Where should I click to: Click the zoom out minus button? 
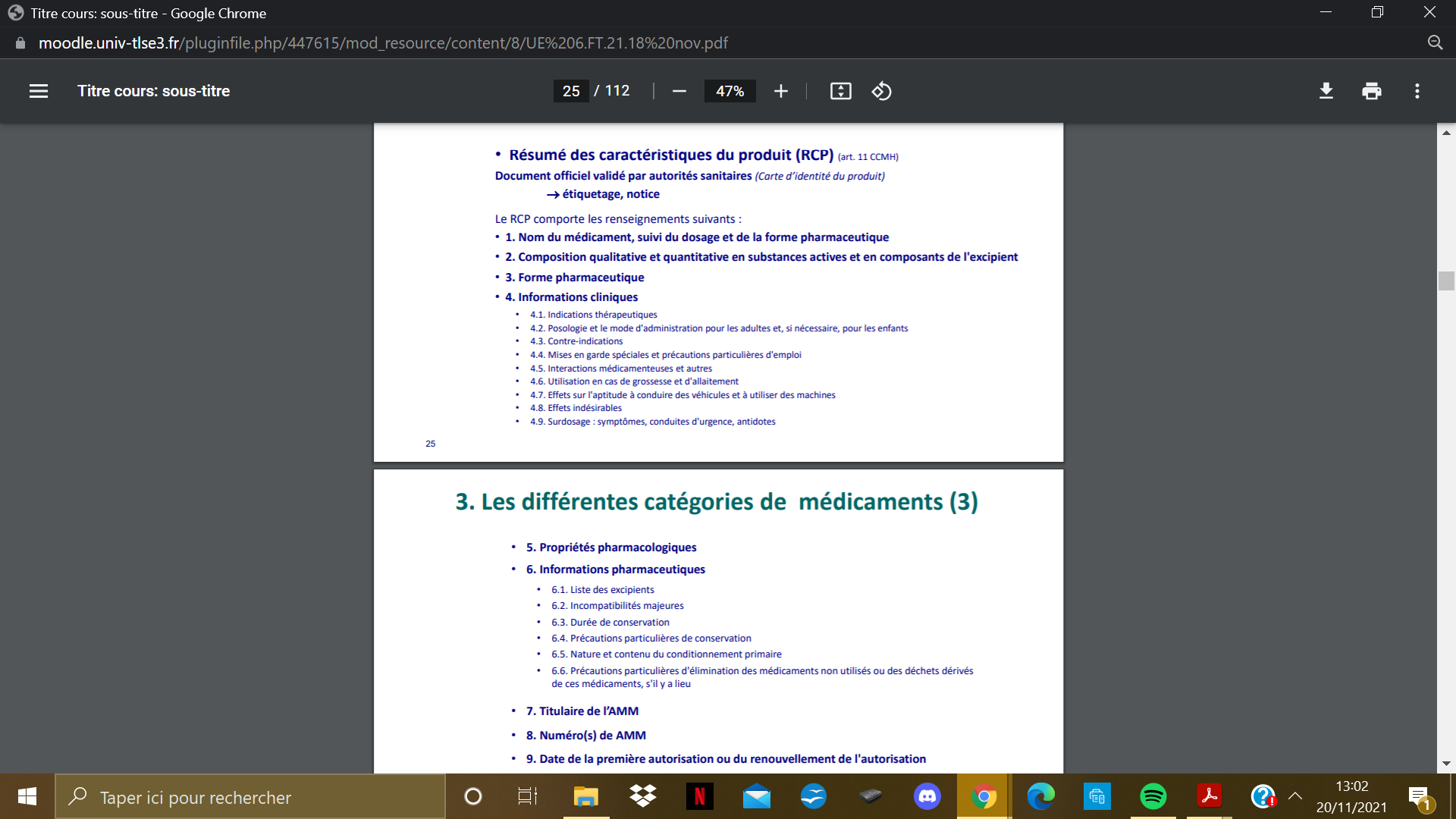(x=679, y=91)
